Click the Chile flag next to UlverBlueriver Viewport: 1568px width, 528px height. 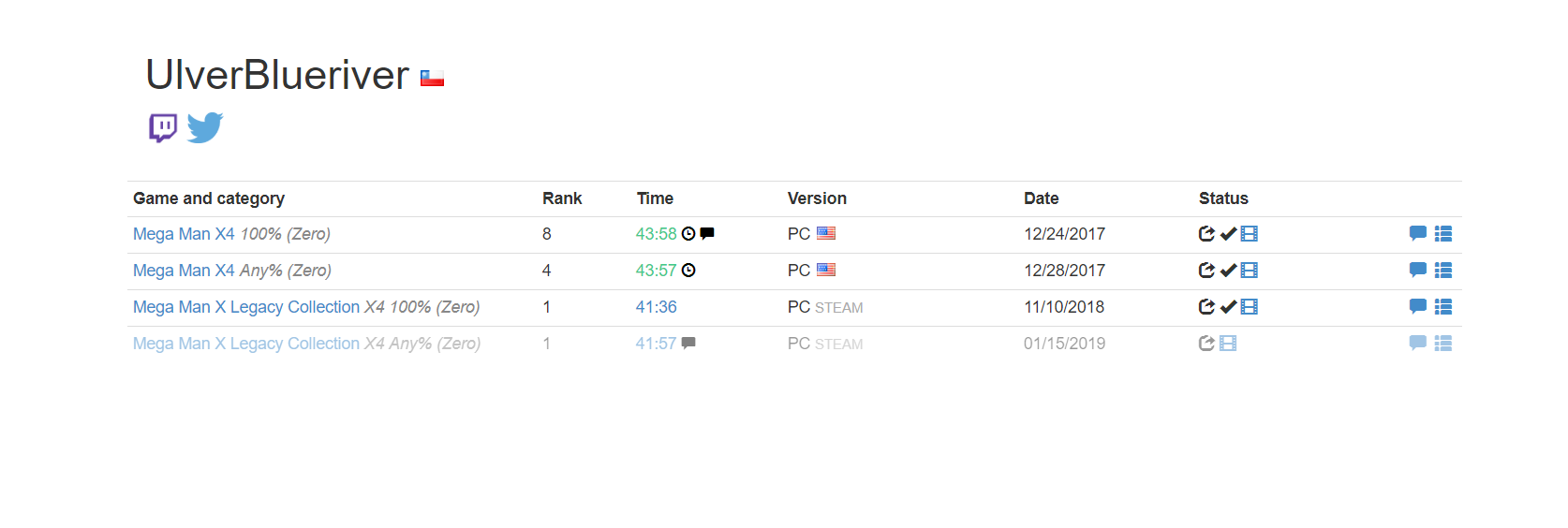point(432,79)
